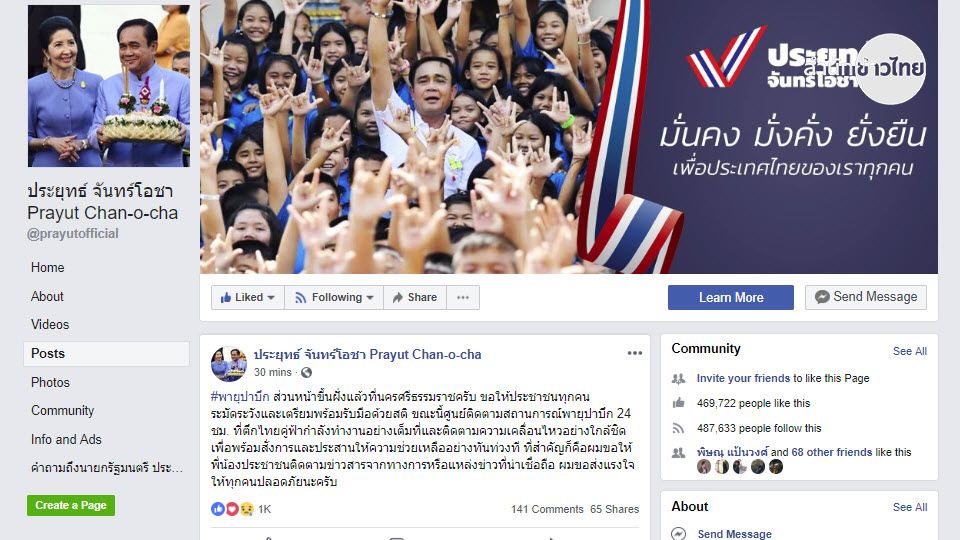Viewport: 960px width, 540px height.
Task: Click green Create a Page button
Action: [71, 505]
